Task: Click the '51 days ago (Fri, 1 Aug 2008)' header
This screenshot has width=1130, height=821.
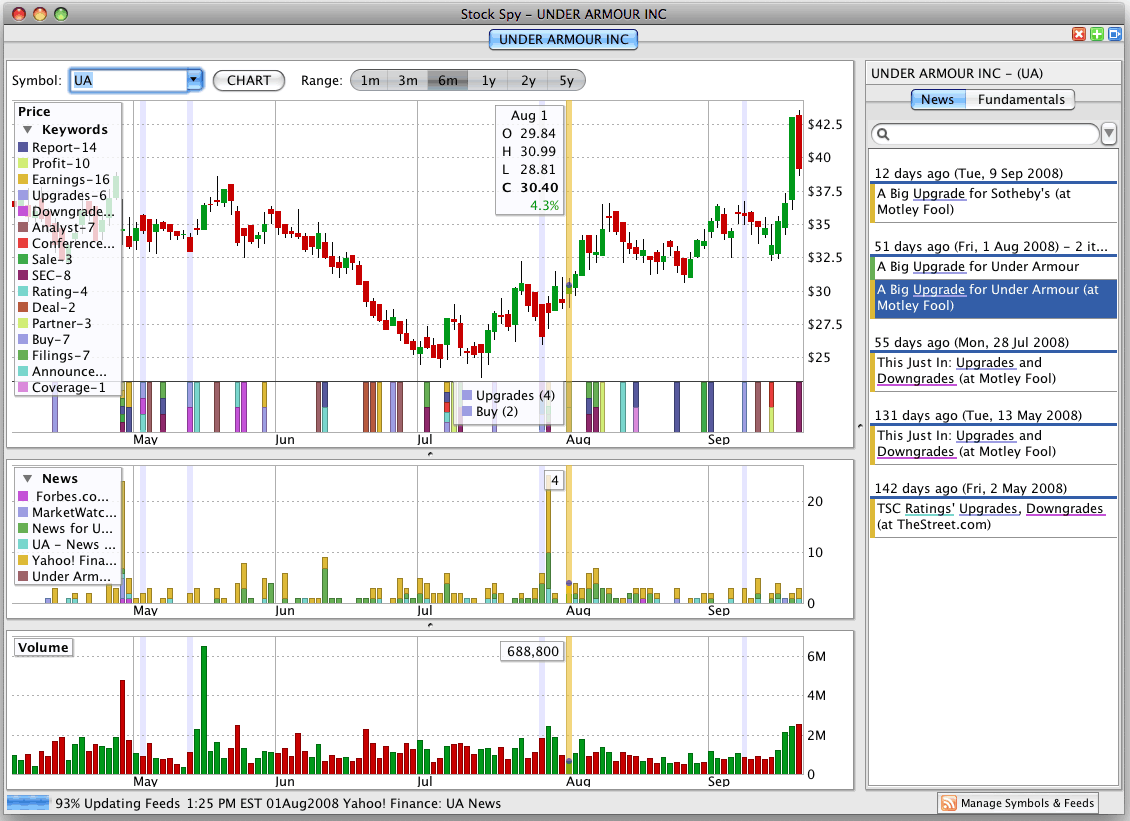Action: [991, 247]
